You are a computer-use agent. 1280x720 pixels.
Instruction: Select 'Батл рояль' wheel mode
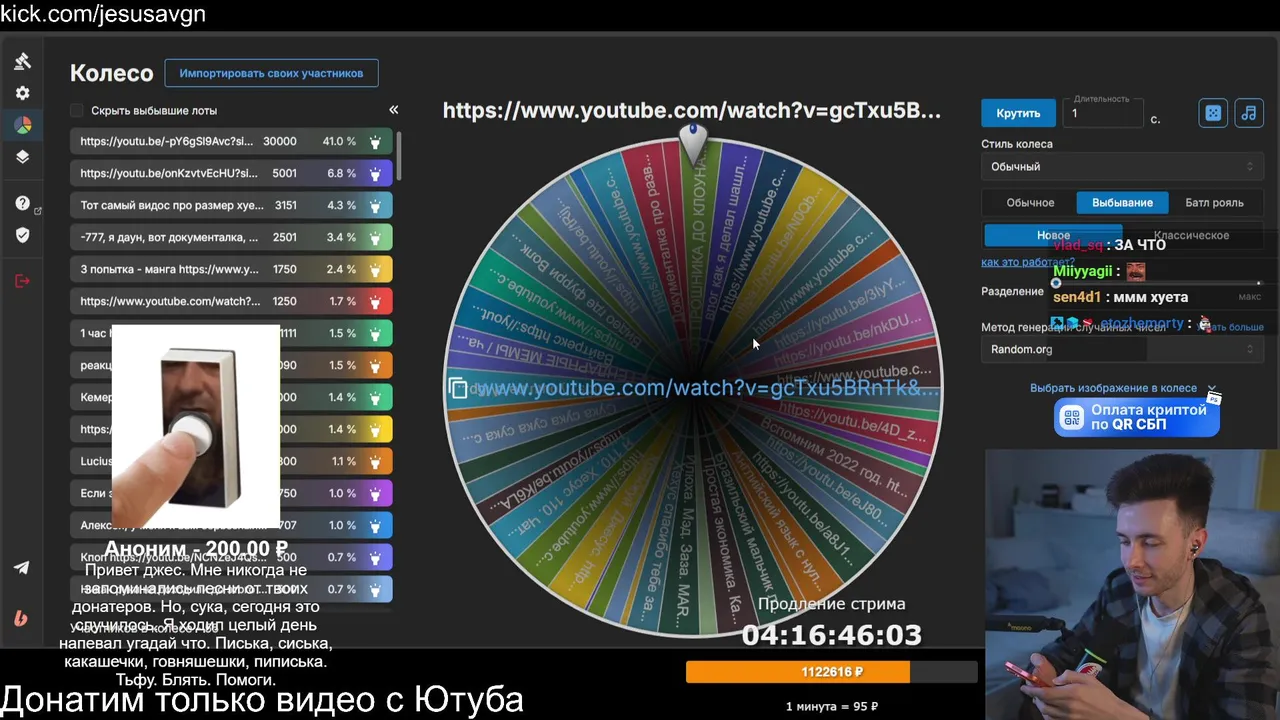(1214, 202)
